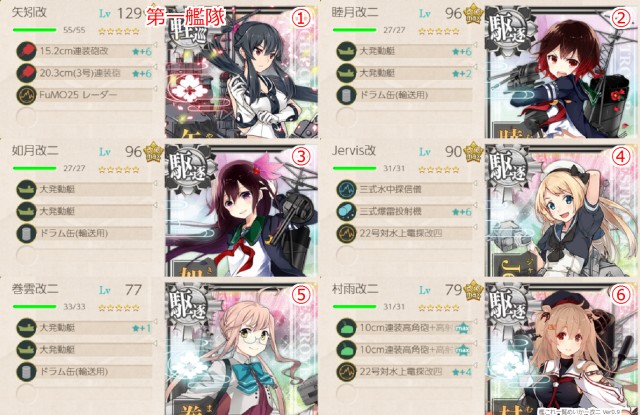Expand arrow at right of 巻雲改二's second 大発動艇 slot
This screenshot has width=640, height=415.
(x=156, y=343)
